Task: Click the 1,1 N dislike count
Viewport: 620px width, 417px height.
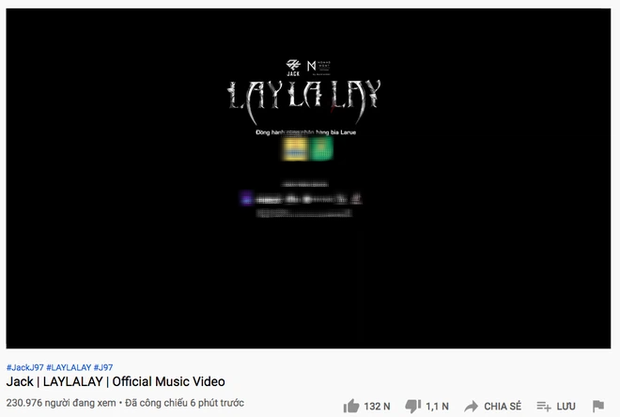Action: point(437,406)
